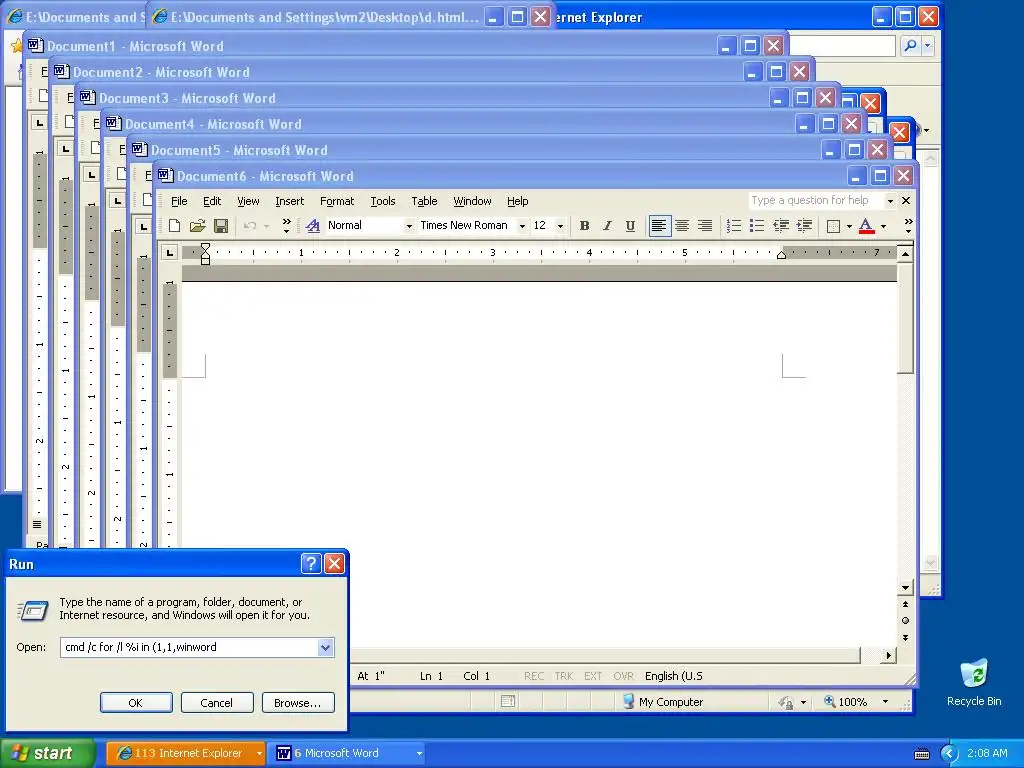Click the right indent marker on ruler

click(x=780, y=255)
